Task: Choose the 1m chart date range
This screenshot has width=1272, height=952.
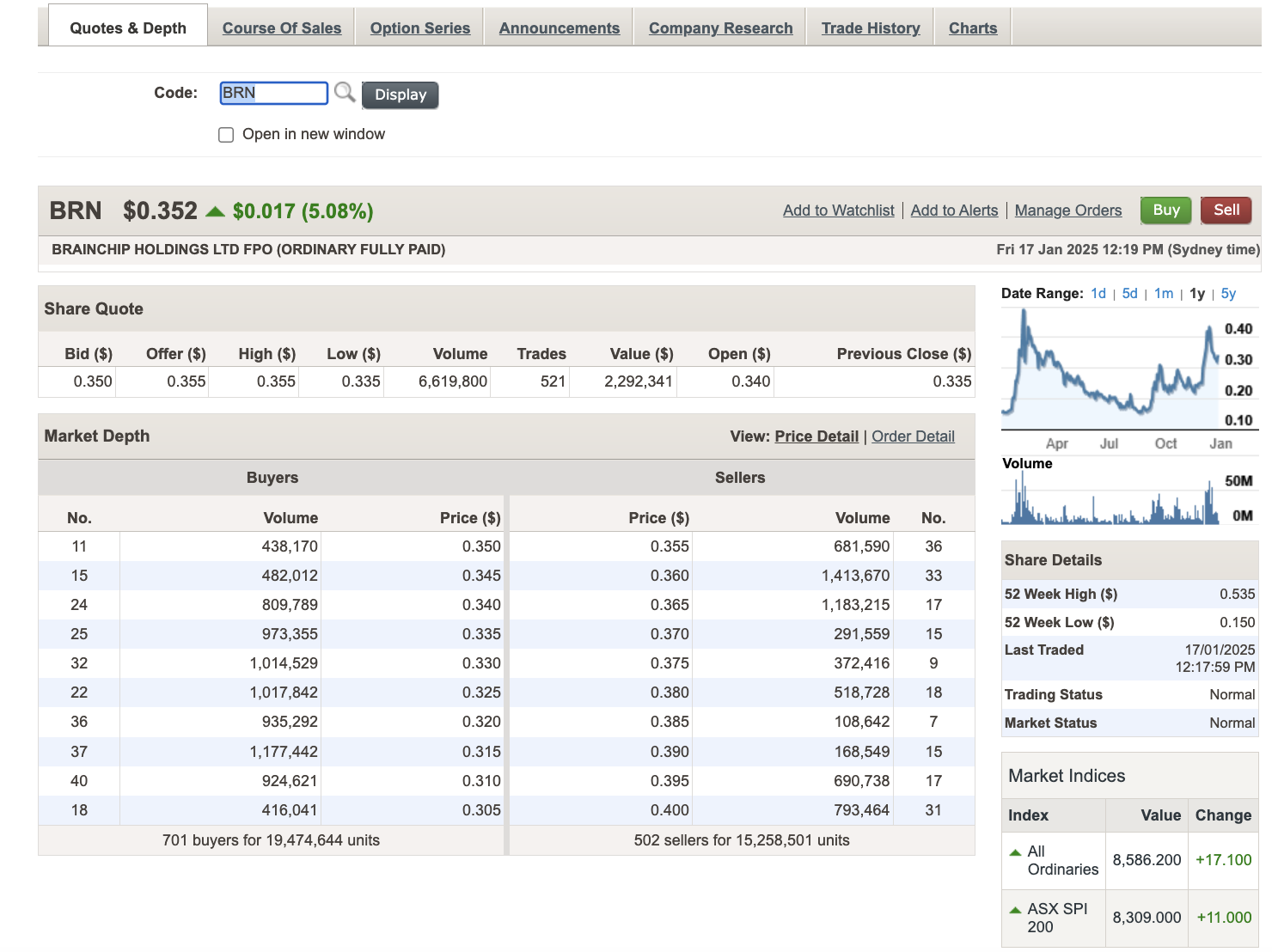Action: (1164, 294)
